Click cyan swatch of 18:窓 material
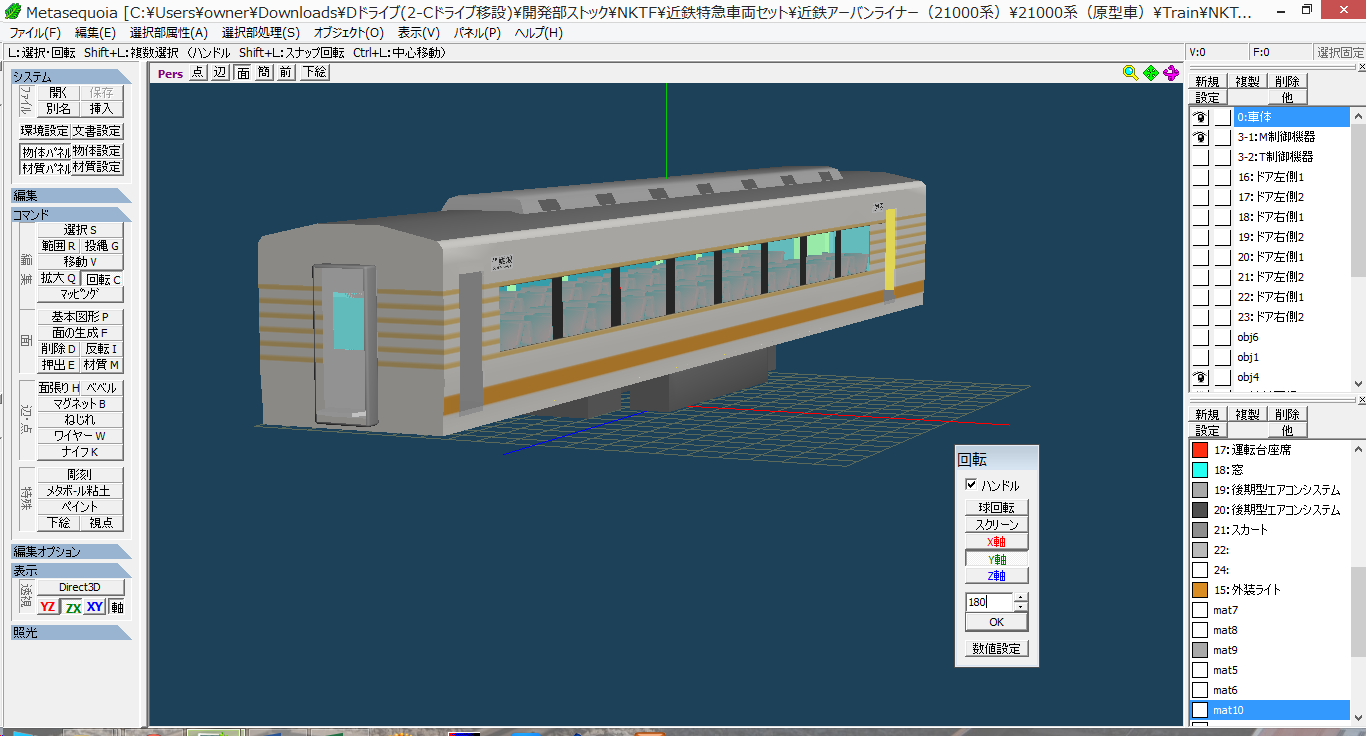 pyautogui.click(x=1200, y=470)
